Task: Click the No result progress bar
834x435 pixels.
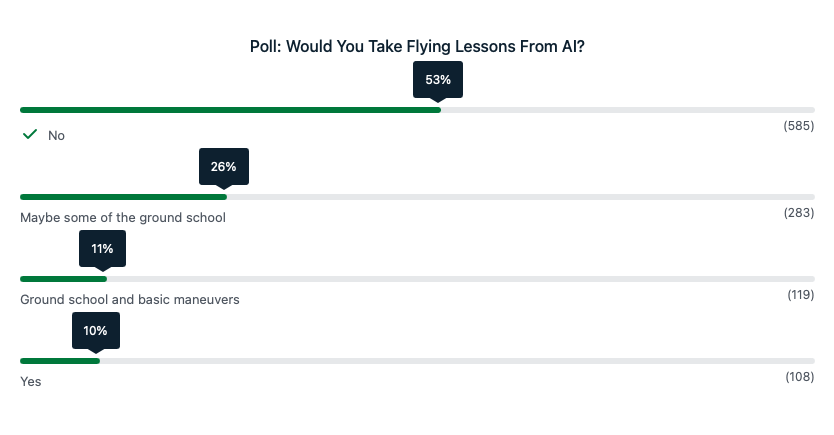Action: 230,109
